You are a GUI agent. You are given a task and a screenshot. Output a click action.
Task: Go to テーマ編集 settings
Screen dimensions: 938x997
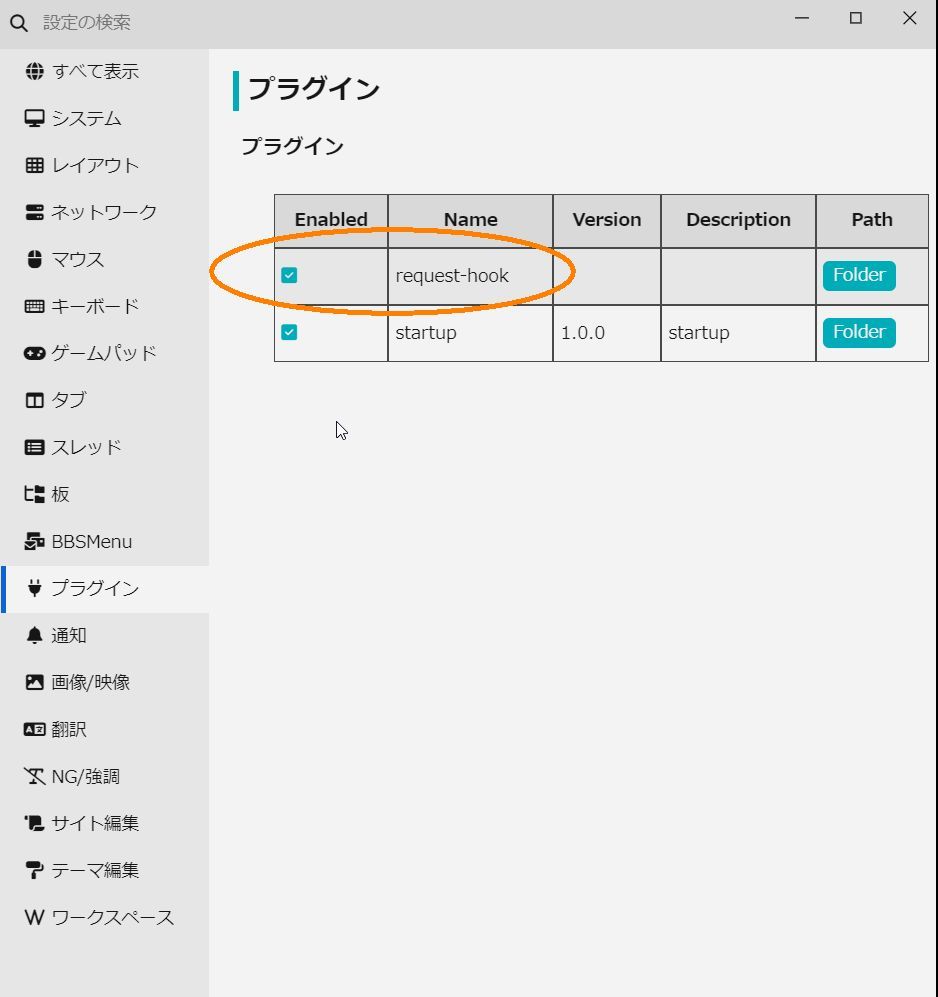click(105, 870)
